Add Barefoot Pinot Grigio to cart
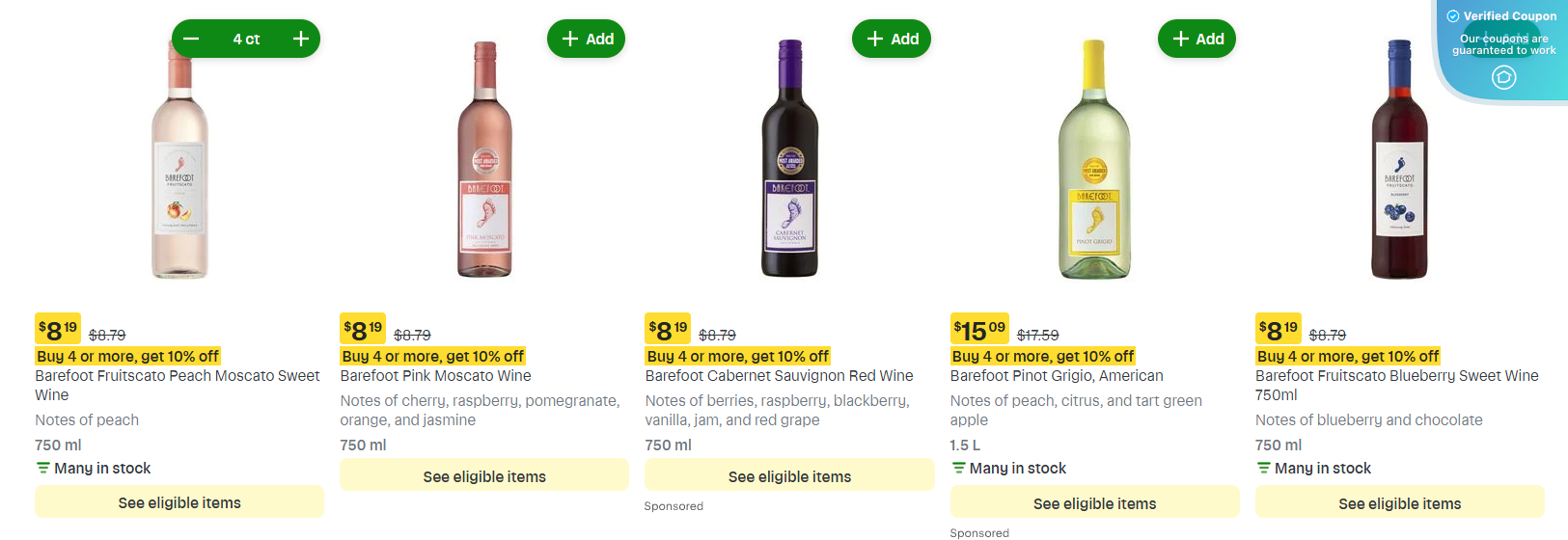 point(1197,40)
